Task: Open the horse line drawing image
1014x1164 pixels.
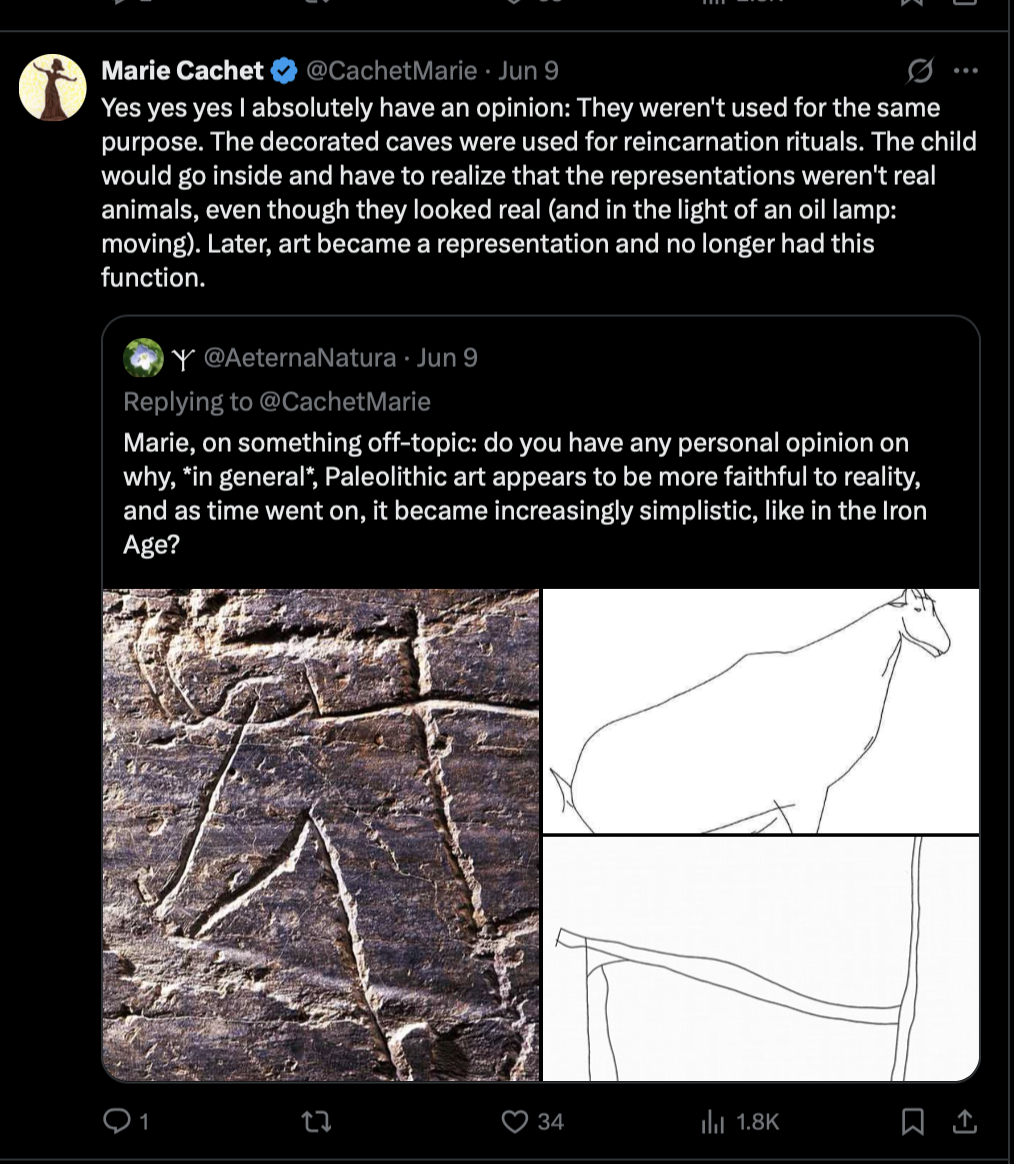Action: (x=761, y=710)
